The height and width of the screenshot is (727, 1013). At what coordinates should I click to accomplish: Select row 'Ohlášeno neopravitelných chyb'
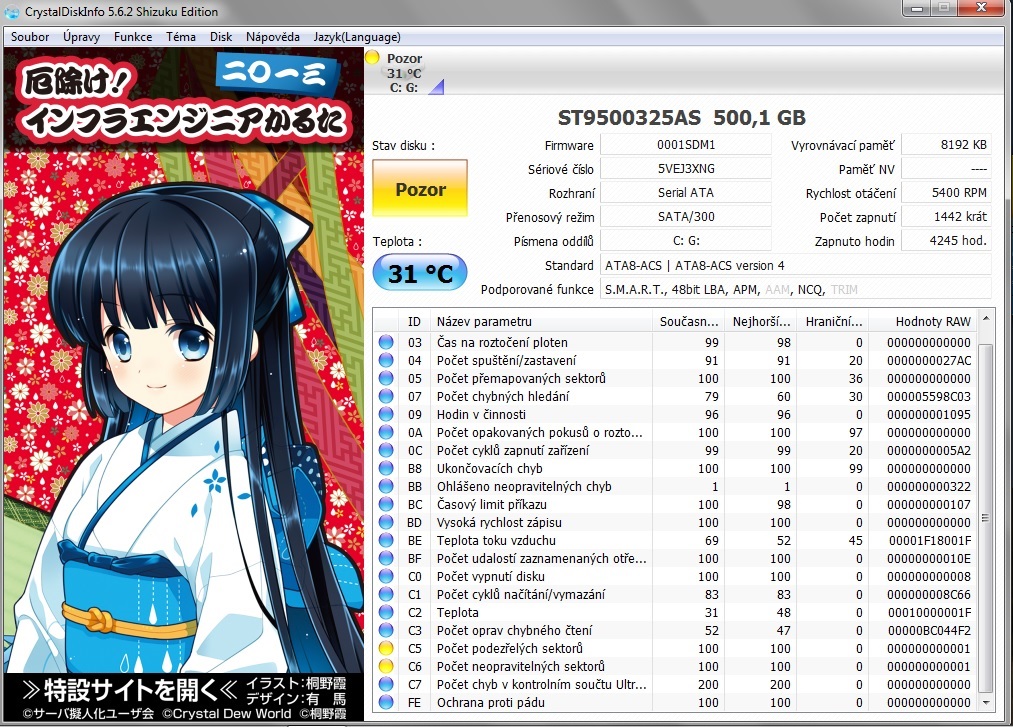675,487
